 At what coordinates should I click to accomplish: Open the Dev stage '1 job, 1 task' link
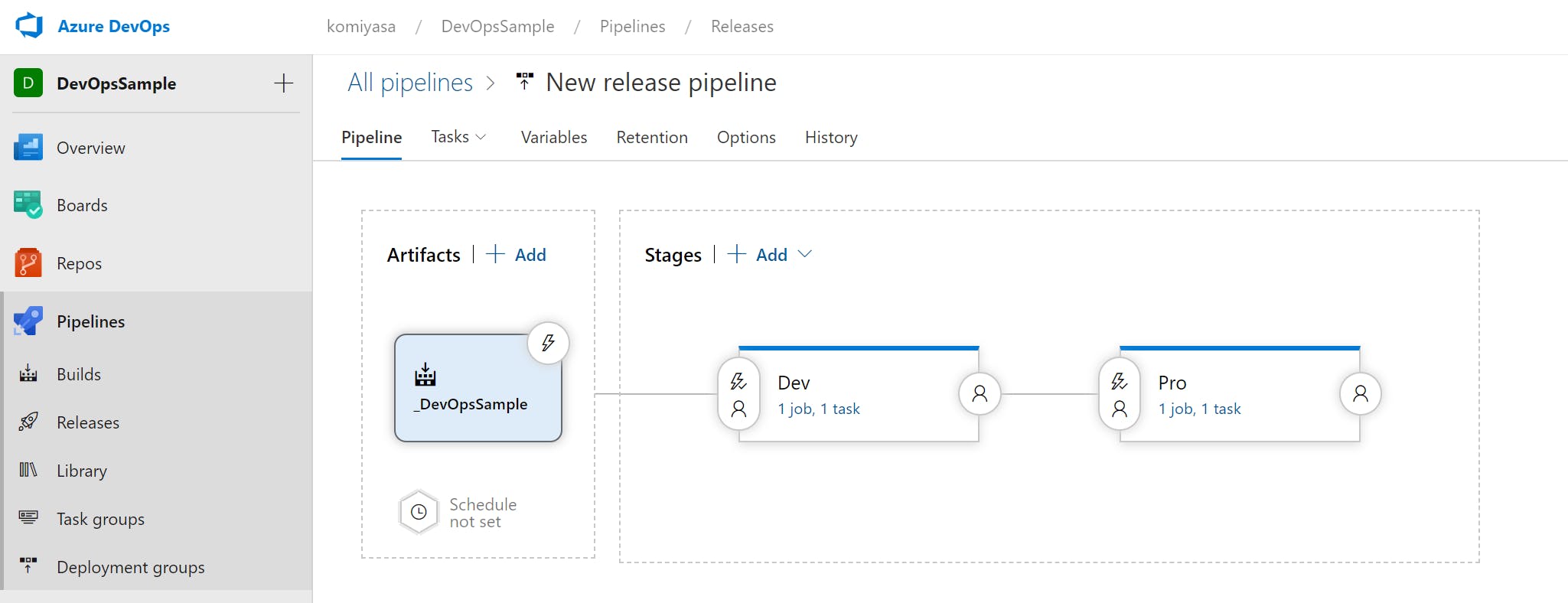[x=818, y=409]
